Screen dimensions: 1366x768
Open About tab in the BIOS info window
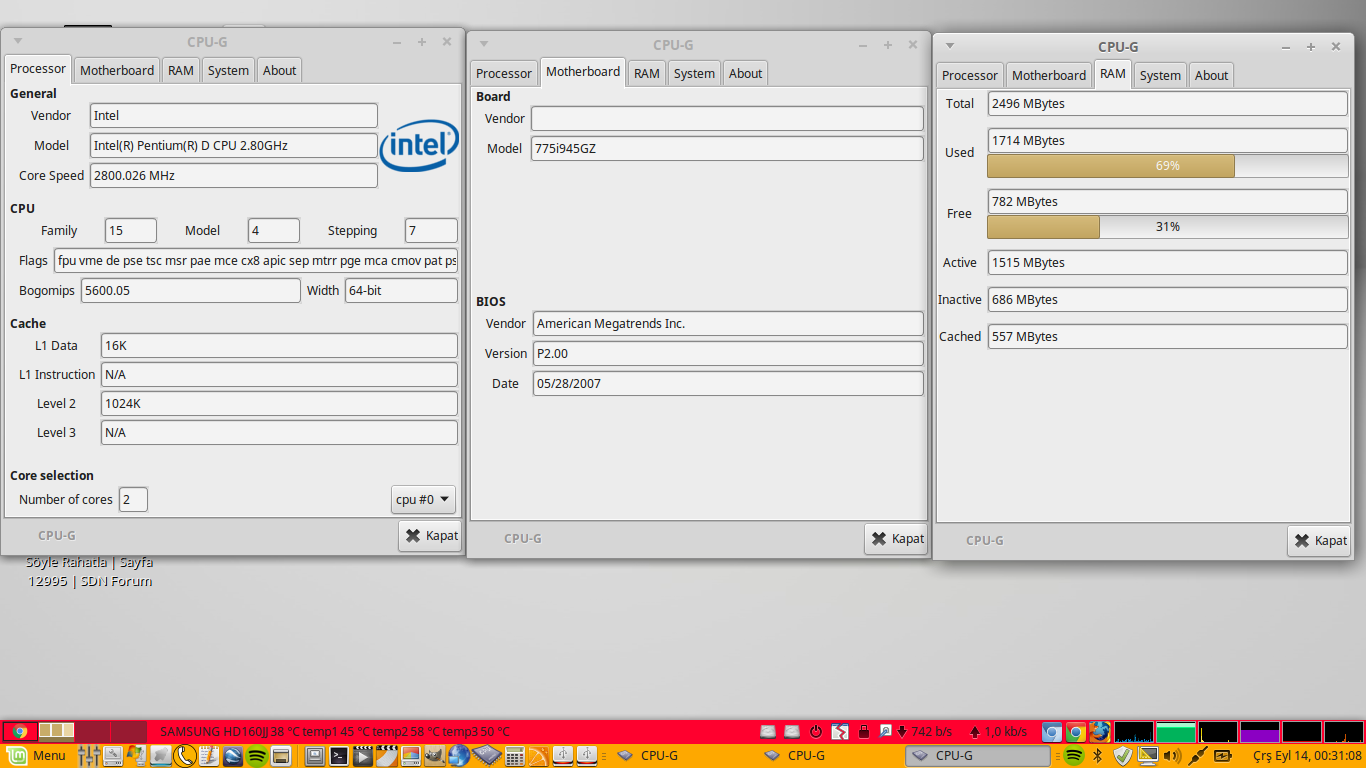(745, 73)
